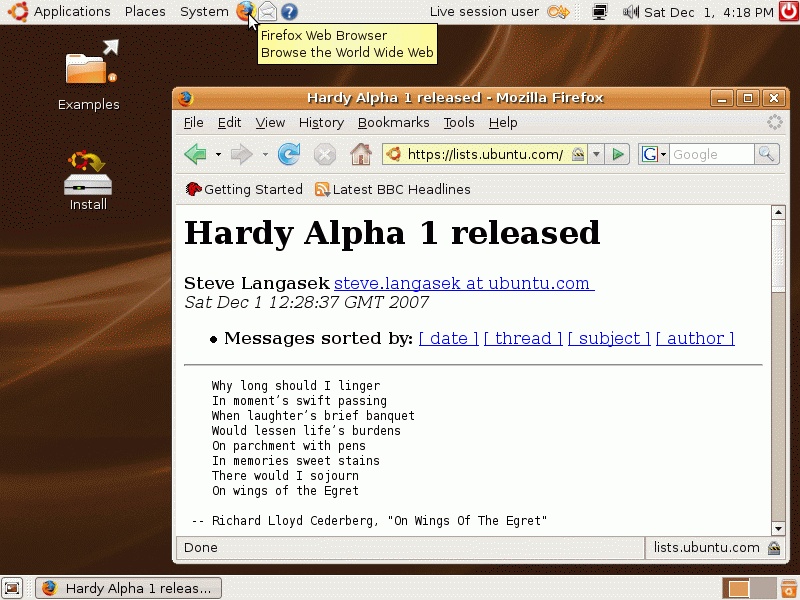Switch to the second (inactive) workspace

[761, 588]
